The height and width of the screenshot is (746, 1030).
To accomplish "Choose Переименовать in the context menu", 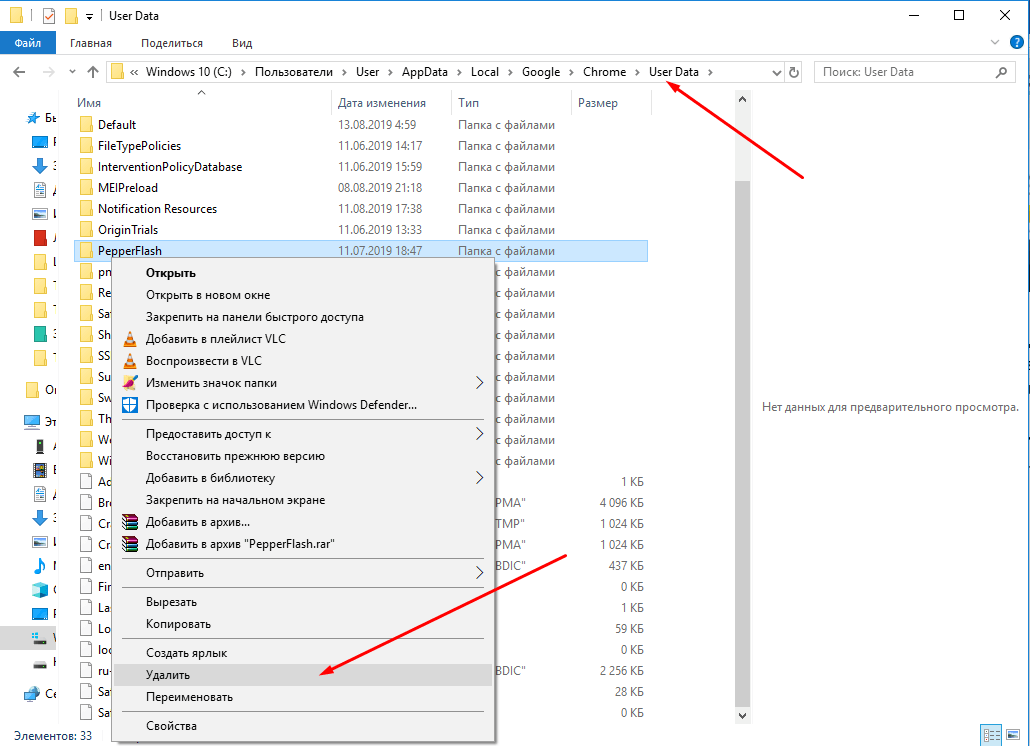I will pos(303,697).
